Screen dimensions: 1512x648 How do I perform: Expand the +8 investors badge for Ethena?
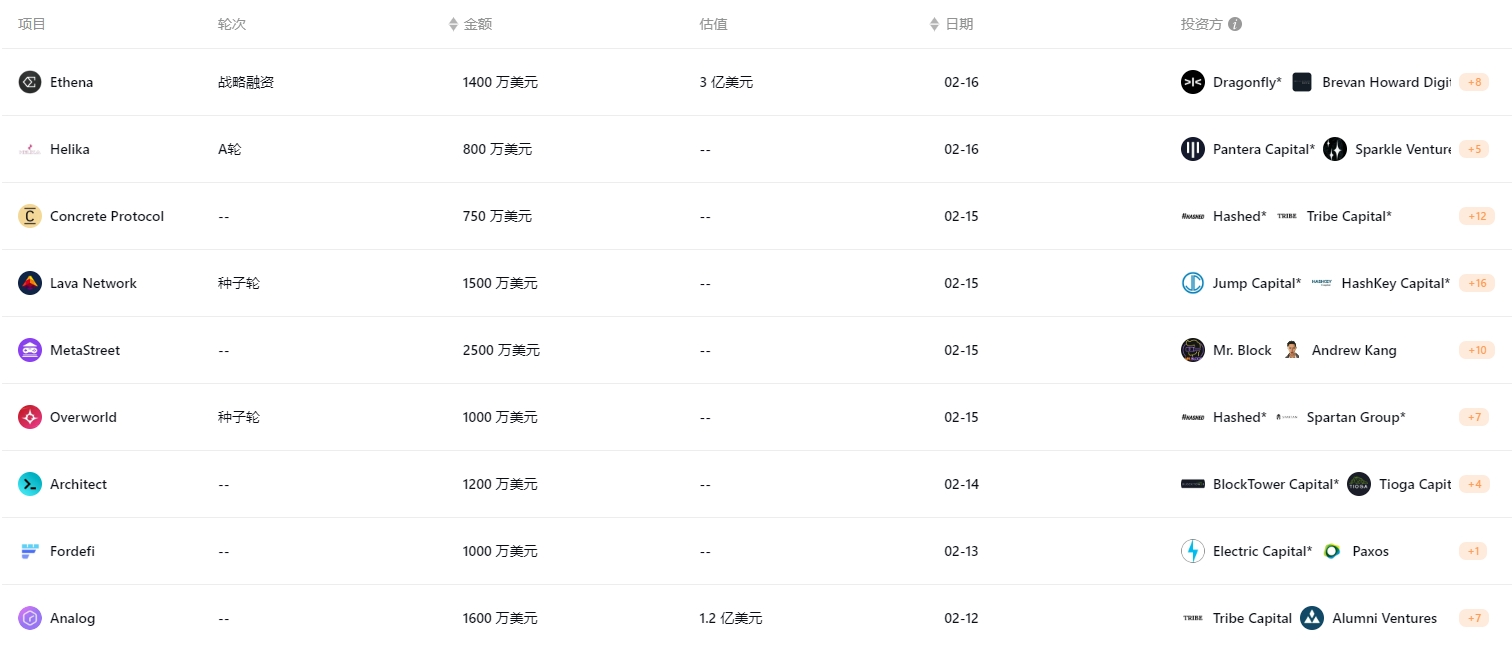[1474, 82]
